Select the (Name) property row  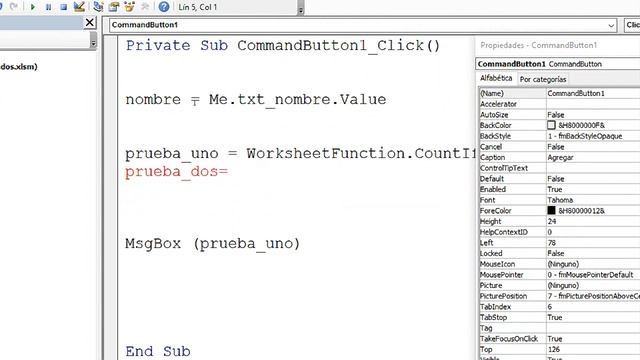click(560, 93)
